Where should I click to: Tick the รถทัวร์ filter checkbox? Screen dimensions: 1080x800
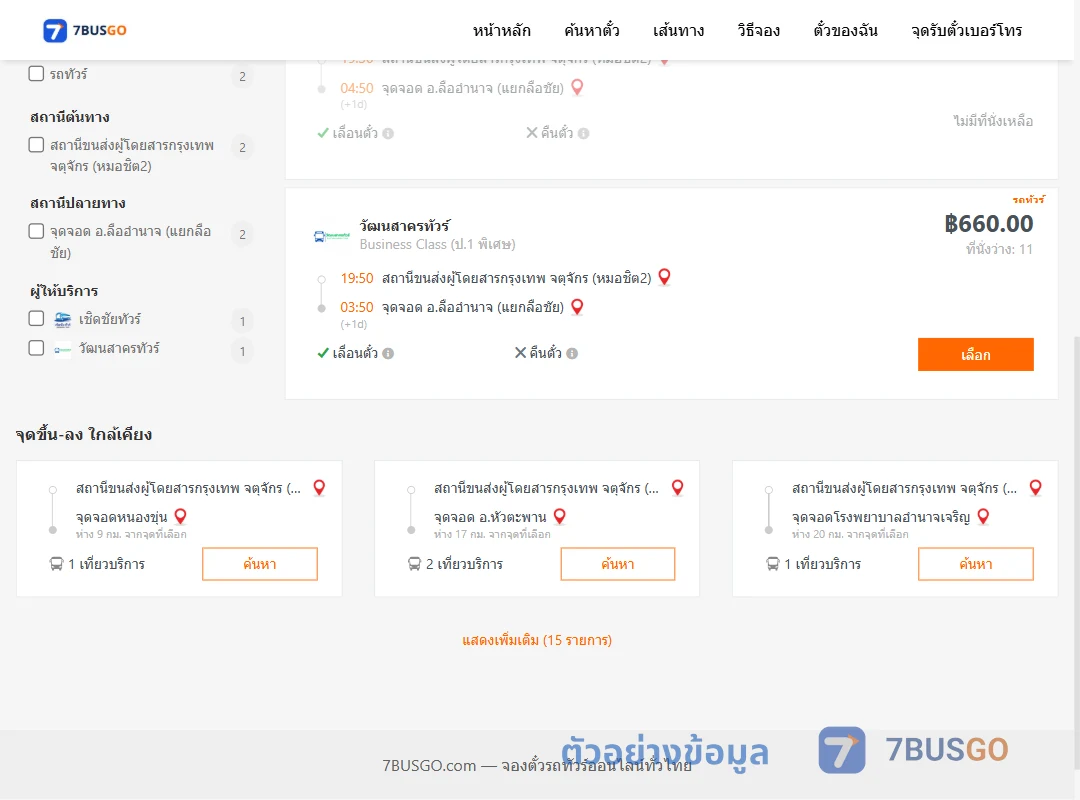[37, 74]
